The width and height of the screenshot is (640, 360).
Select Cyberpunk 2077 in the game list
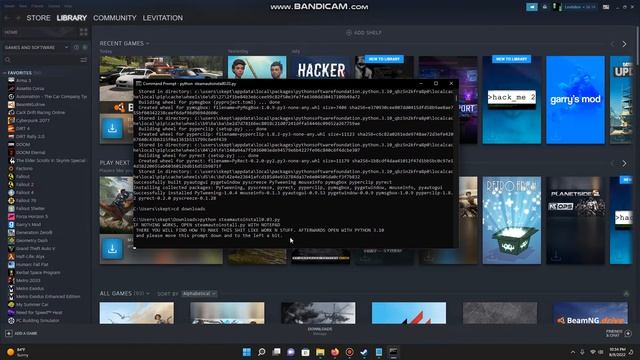33,120
